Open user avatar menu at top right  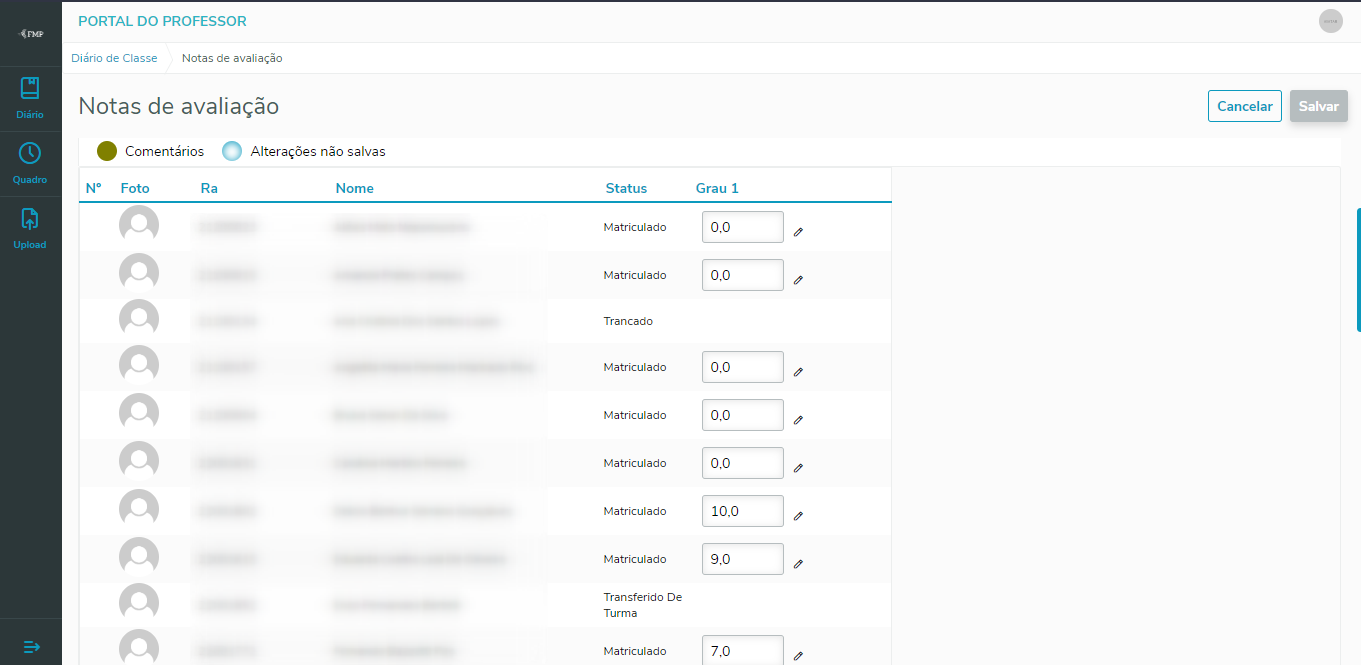click(1330, 21)
